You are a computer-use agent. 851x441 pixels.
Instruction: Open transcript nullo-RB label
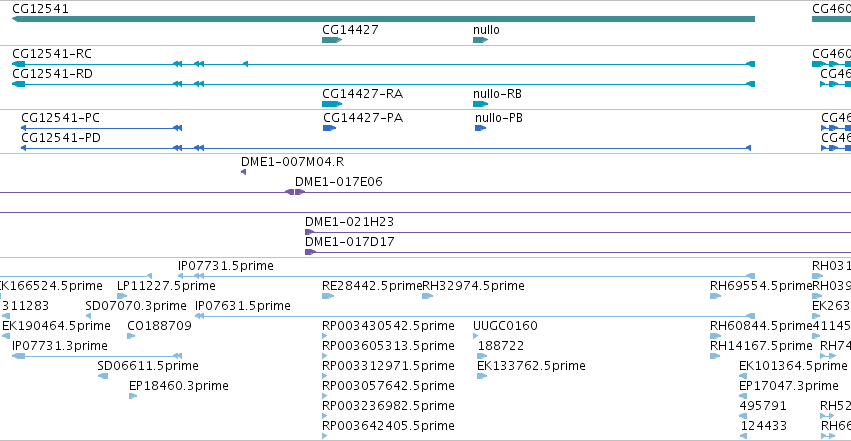pos(497,94)
